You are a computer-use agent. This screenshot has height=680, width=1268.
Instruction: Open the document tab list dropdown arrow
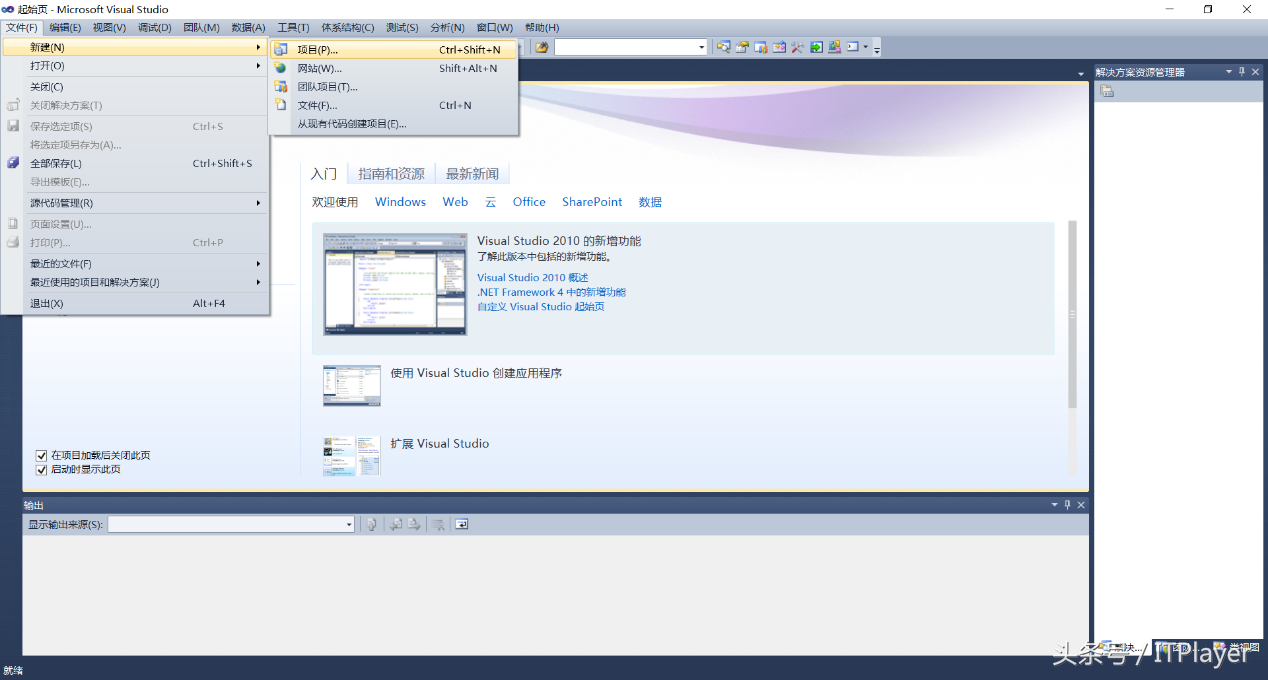coord(1081,74)
